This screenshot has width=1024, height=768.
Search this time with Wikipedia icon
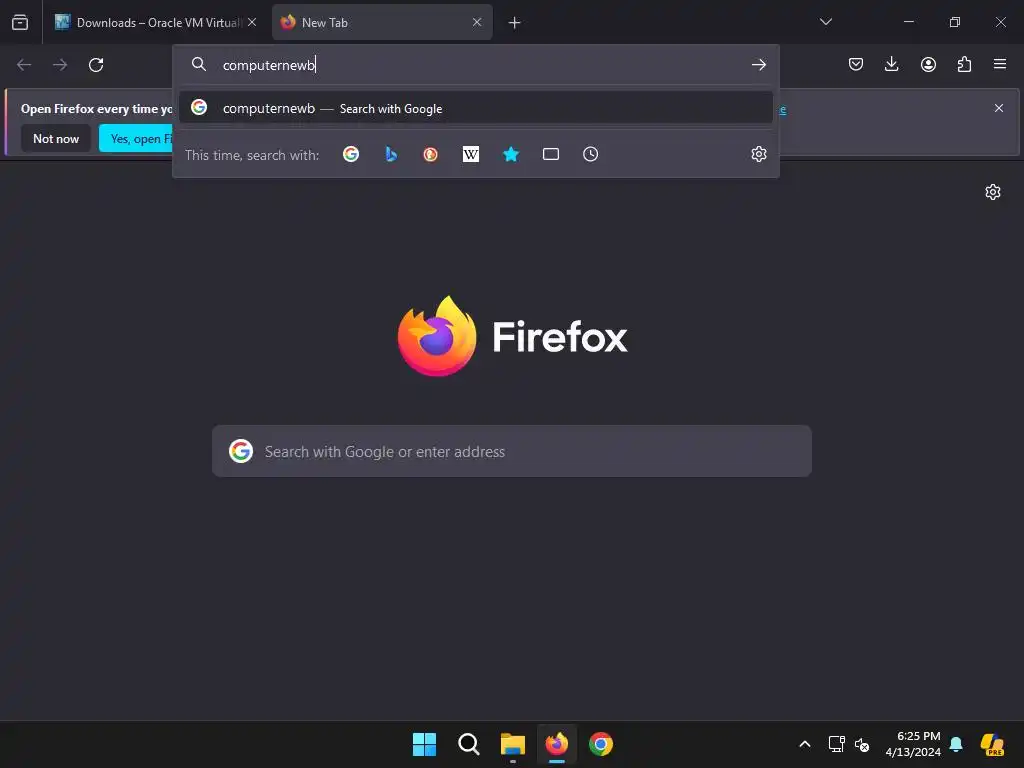pyautogui.click(x=471, y=154)
